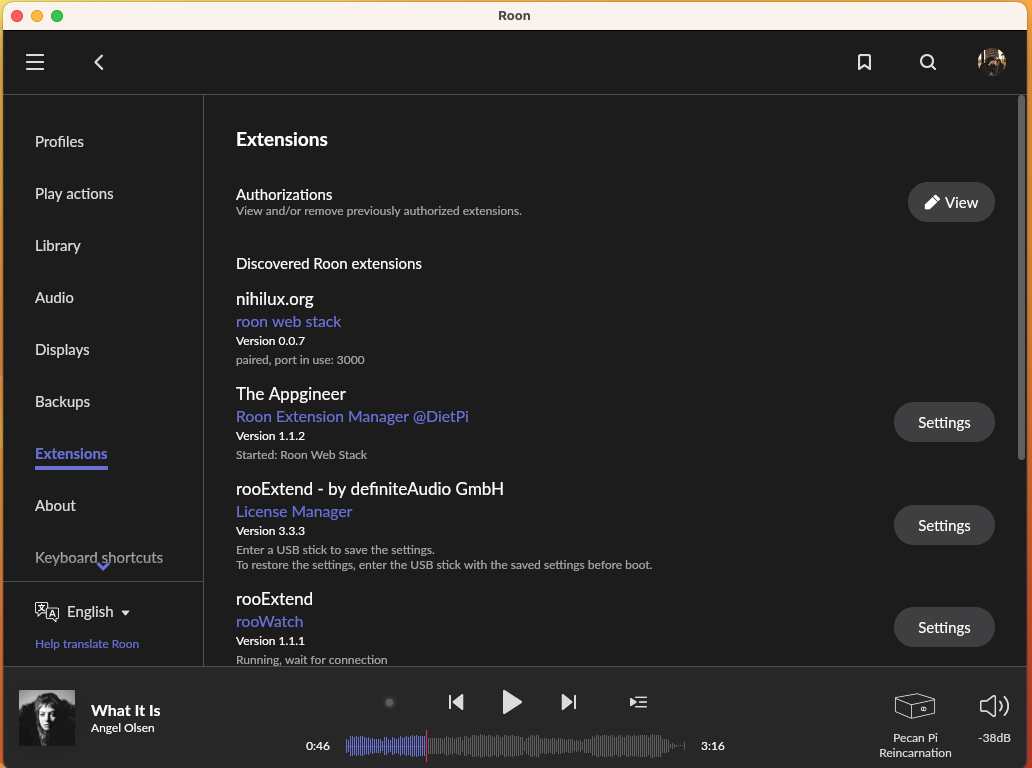This screenshot has width=1032, height=768.
Task: Open the English language dropdown
Action: (97, 612)
